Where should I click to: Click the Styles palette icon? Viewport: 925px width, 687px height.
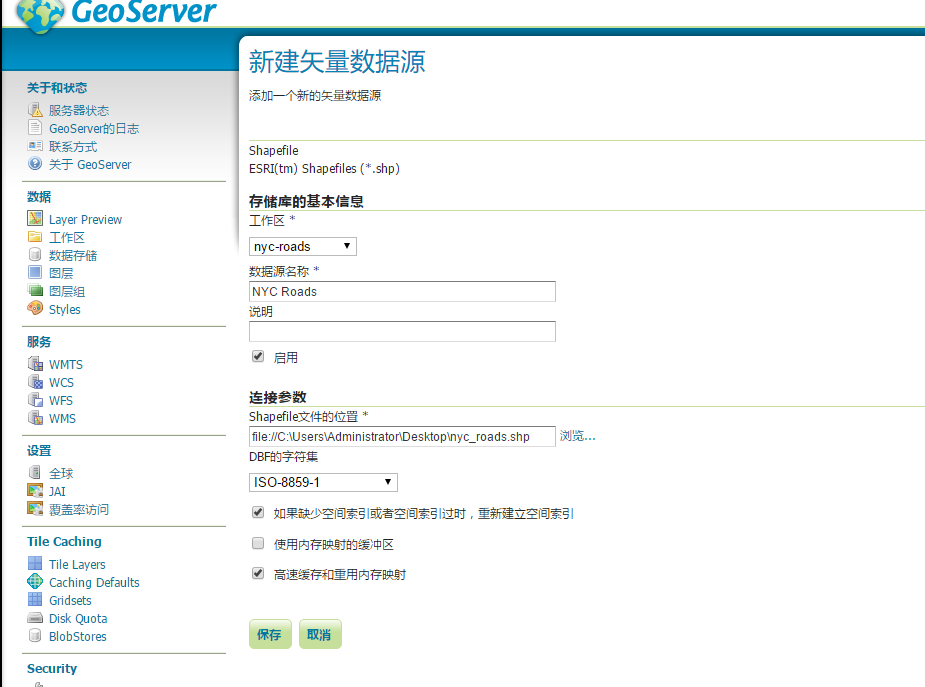pyautogui.click(x=35, y=308)
